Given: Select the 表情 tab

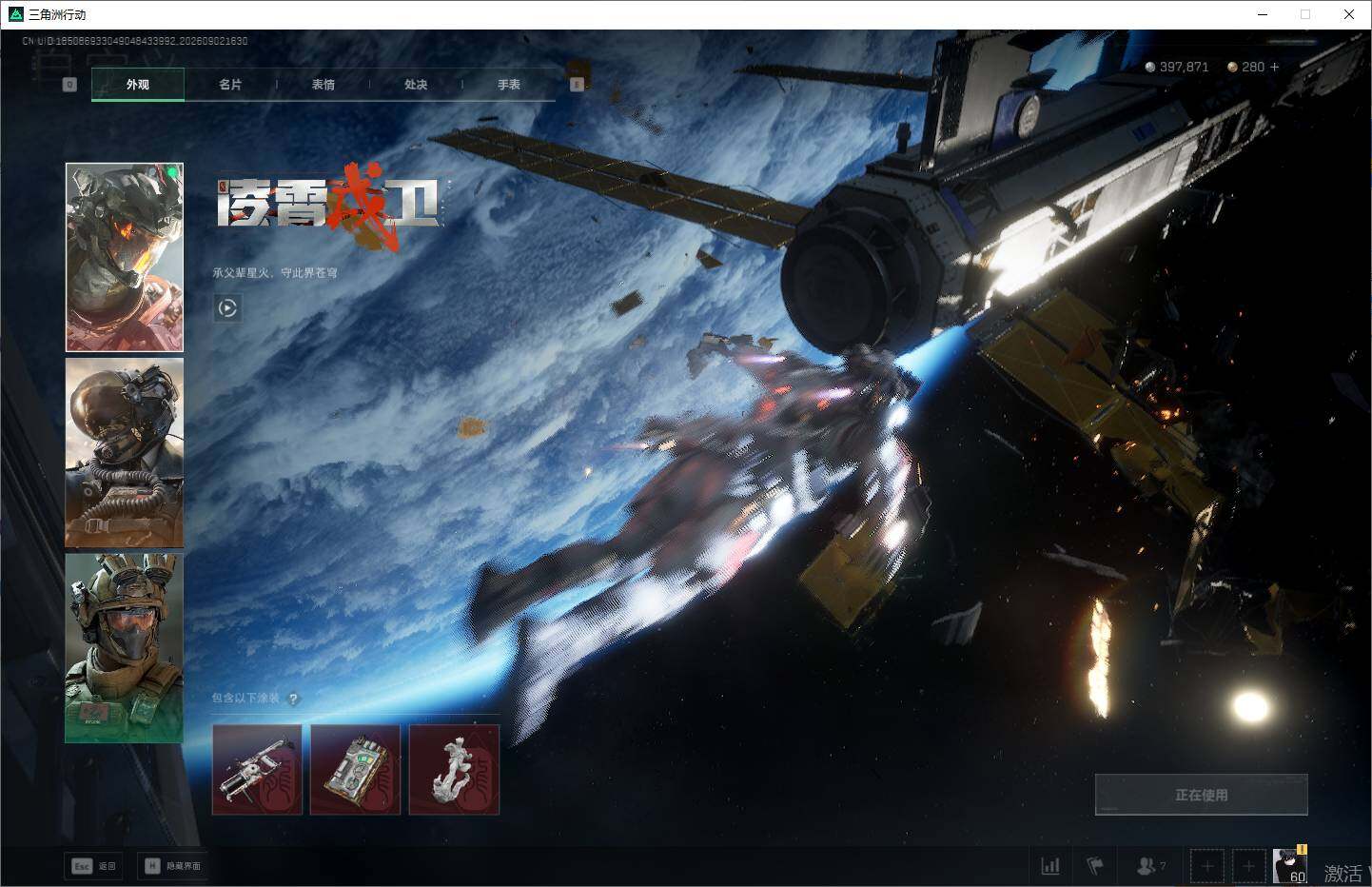Looking at the screenshot, I should click(x=323, y=85).
